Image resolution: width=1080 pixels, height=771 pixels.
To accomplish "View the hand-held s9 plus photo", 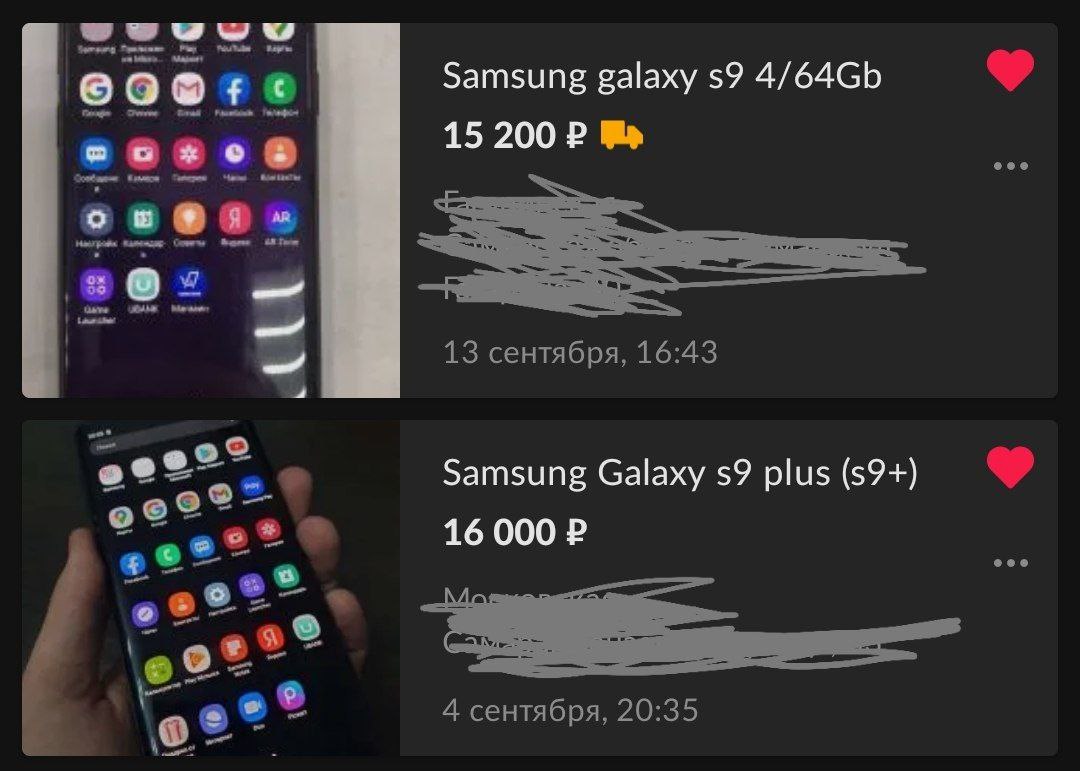I will [x=211, y=588].
